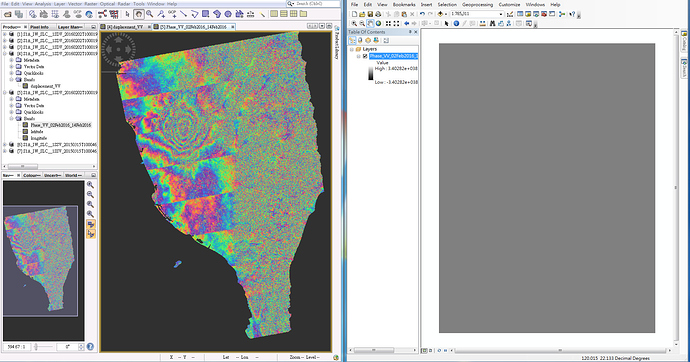This screenshot has width=690, height=362.
Task: Collapse the Layers group in Table Of Contents
Action: coord(352,49)
